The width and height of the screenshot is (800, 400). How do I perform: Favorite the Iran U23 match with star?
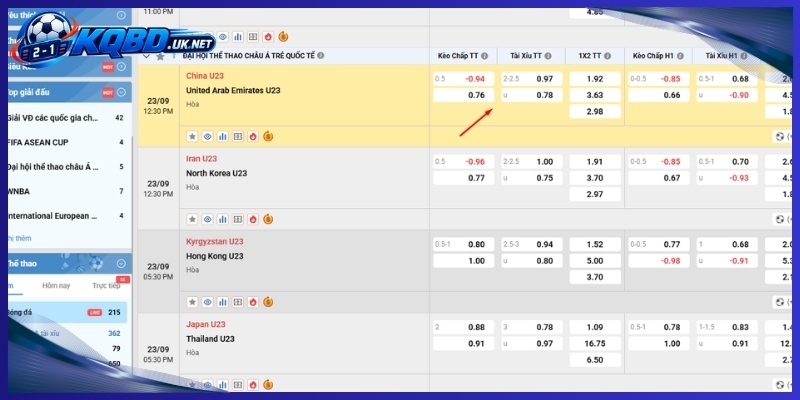click(x=192, y=219)
